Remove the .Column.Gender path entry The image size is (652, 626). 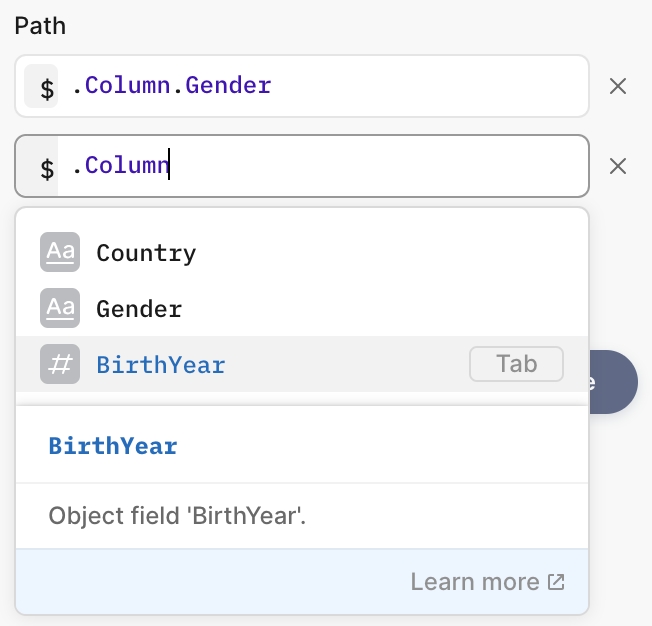click(x=618, y=87)
